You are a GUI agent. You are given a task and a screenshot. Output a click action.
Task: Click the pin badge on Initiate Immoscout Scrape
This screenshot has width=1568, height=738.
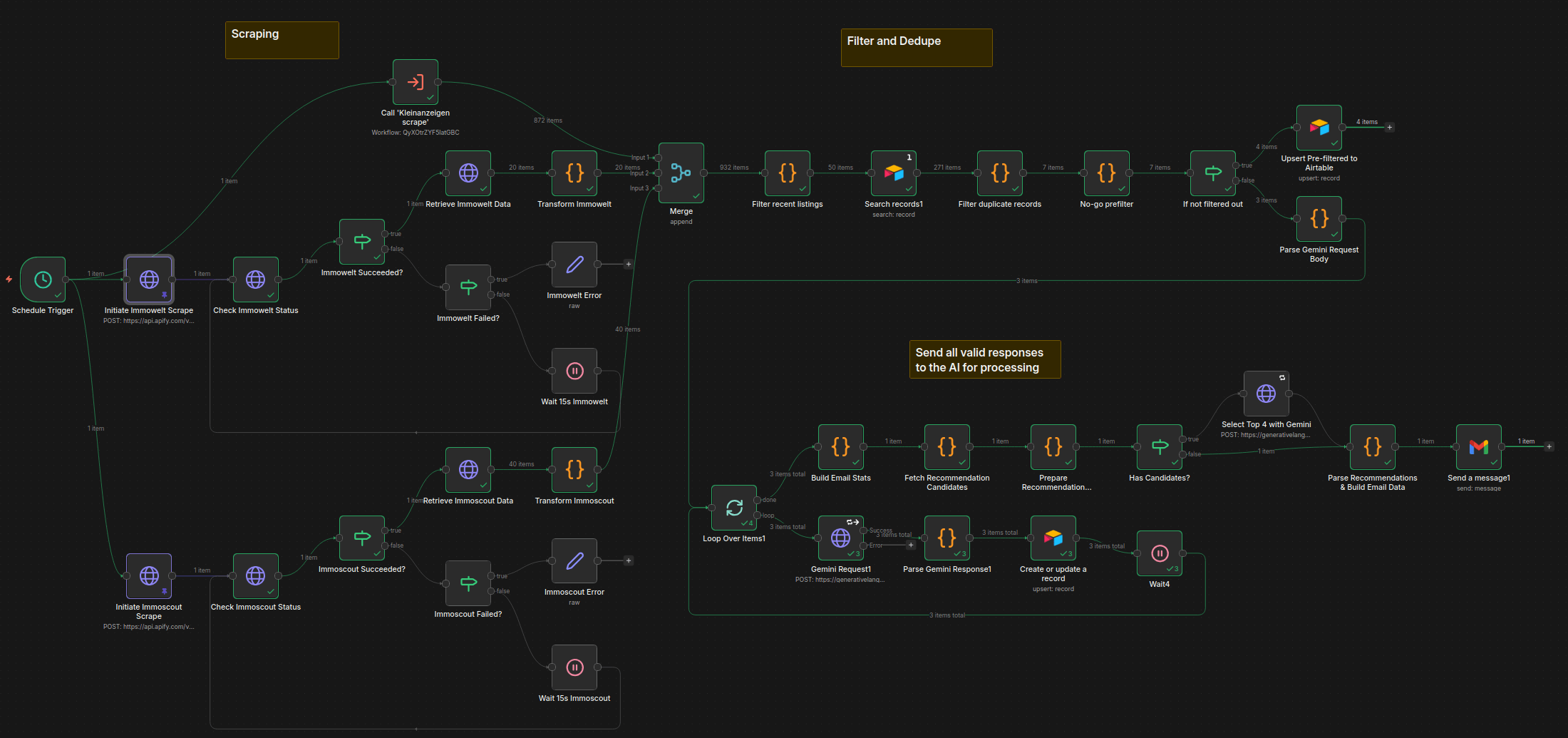165,592
